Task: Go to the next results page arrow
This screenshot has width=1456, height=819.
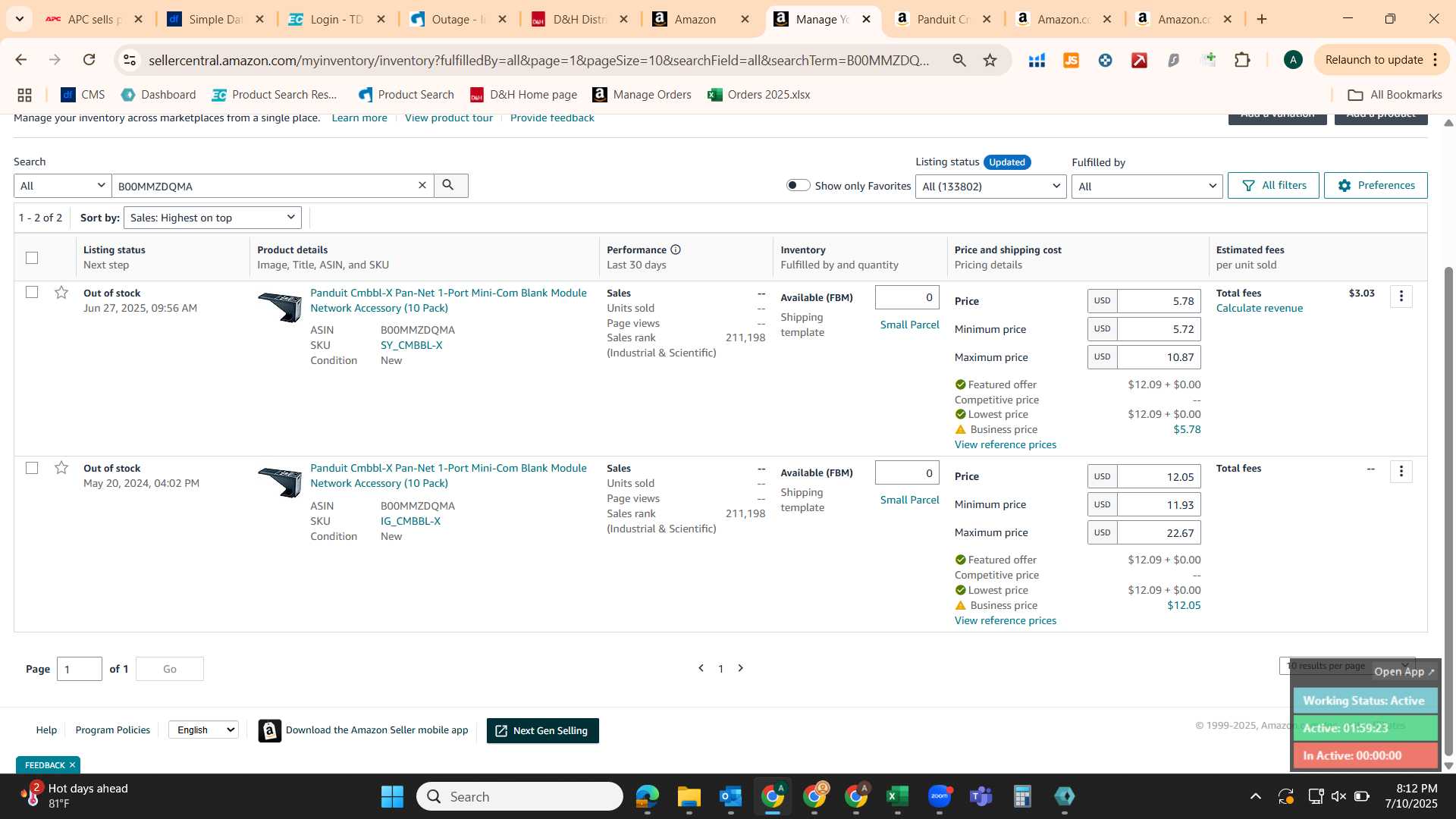Action: [x=741, y=668]
